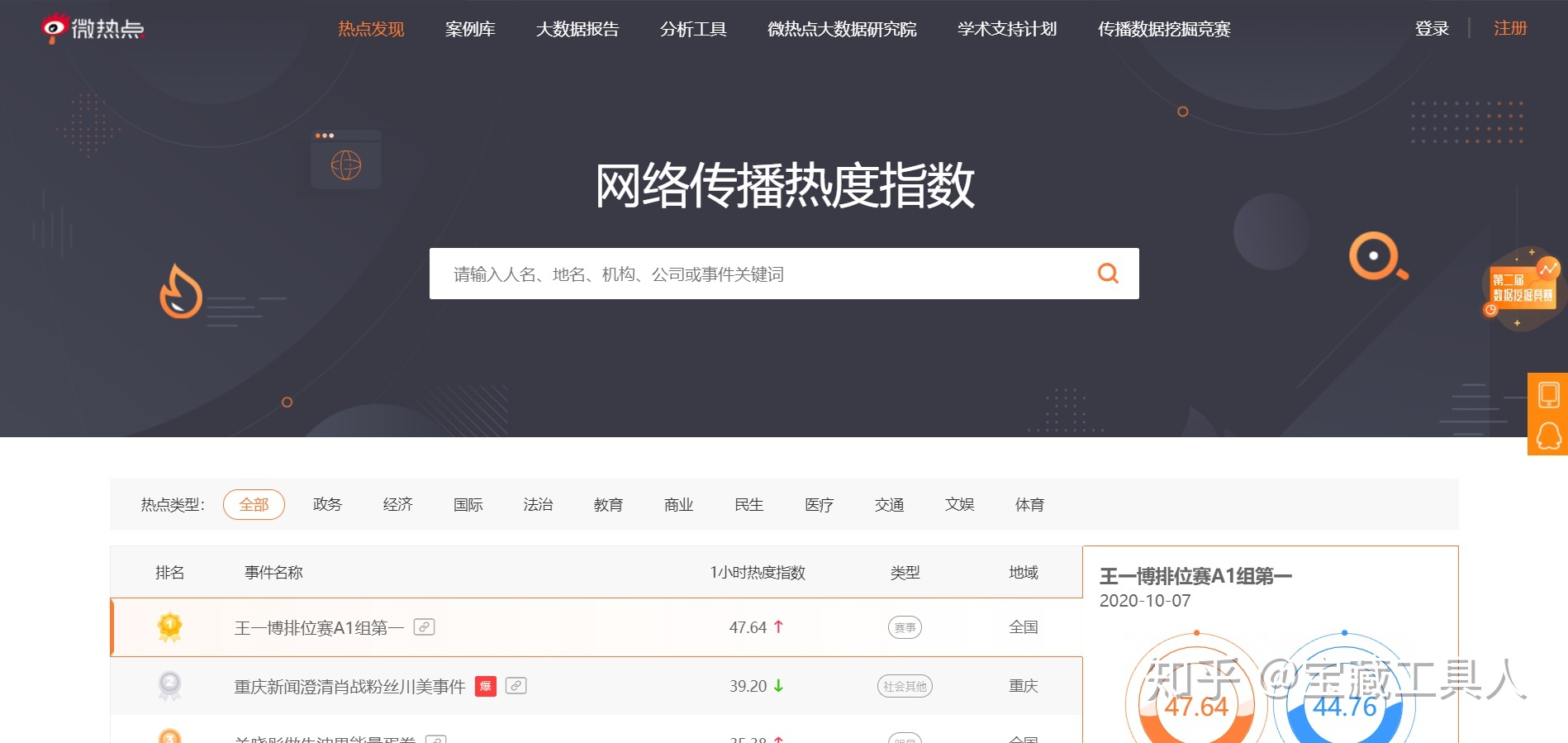Open link icon beside 重庆新闻澄清肖战粉丝川美事件
1568x743 pixels.
click(516, 686)
